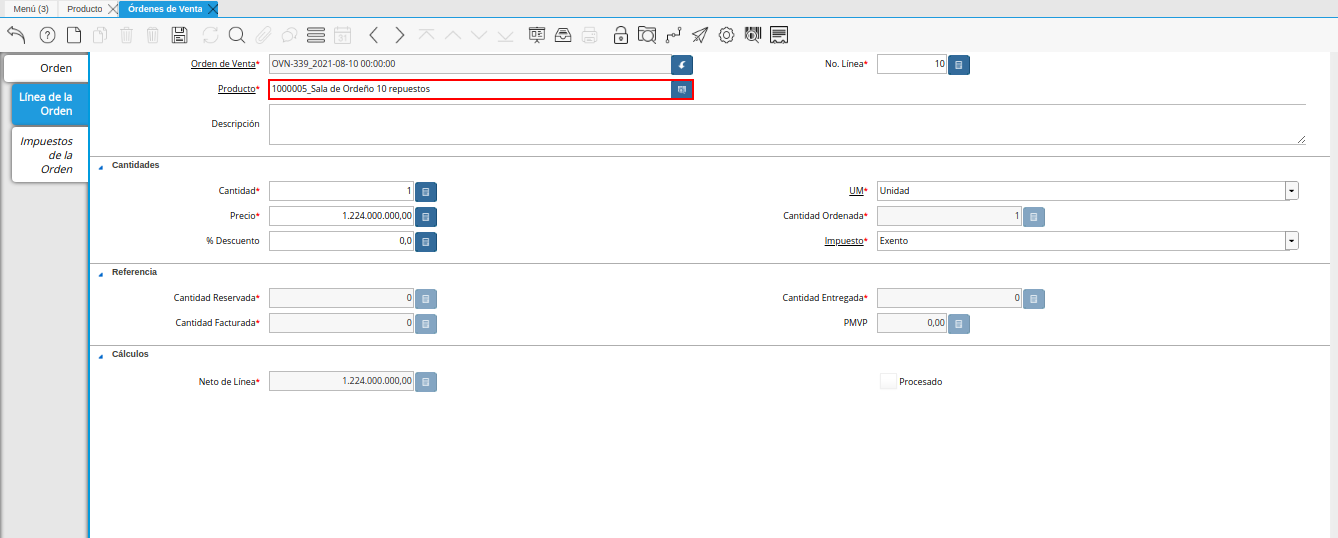Open the report presentation board icon
The height and width of the screenshot is (538, 1338).
pyautogui.click(x=537, y=35)
